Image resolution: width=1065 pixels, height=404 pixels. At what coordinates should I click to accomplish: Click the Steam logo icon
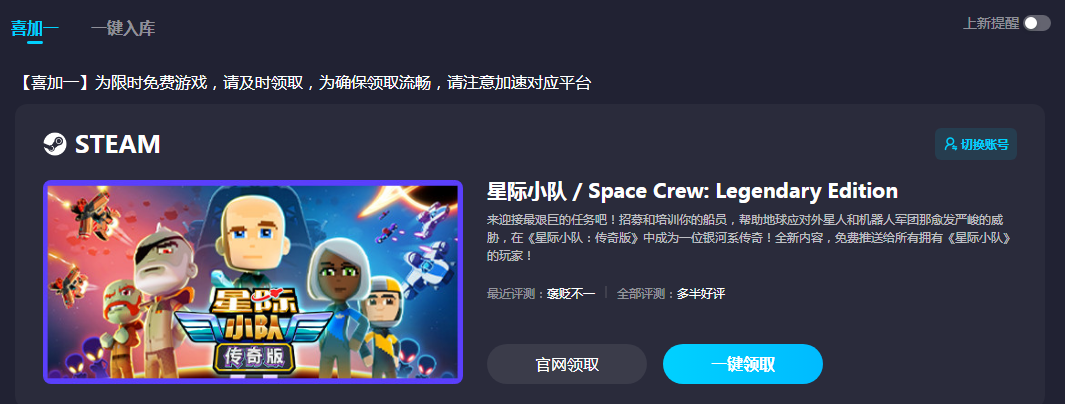coord(54,144)
